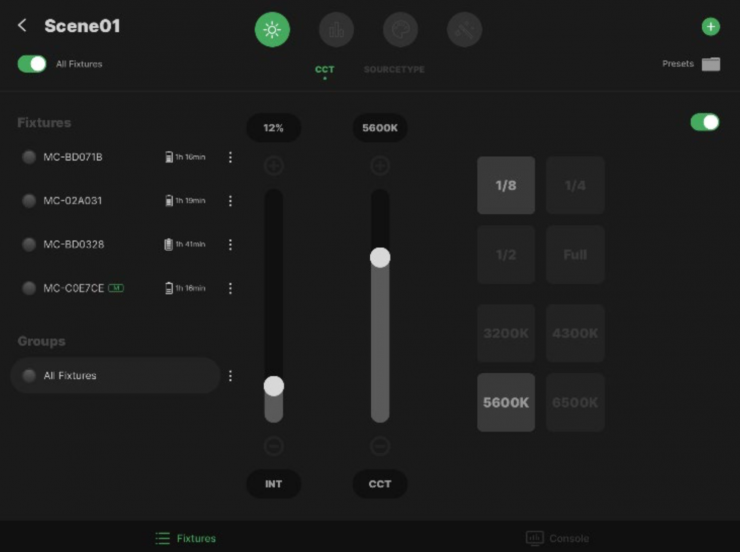Open options menu for All Fixtures group
Viewport: 740px width, 552px height.
pyautogui.click(x=230, y=376)
